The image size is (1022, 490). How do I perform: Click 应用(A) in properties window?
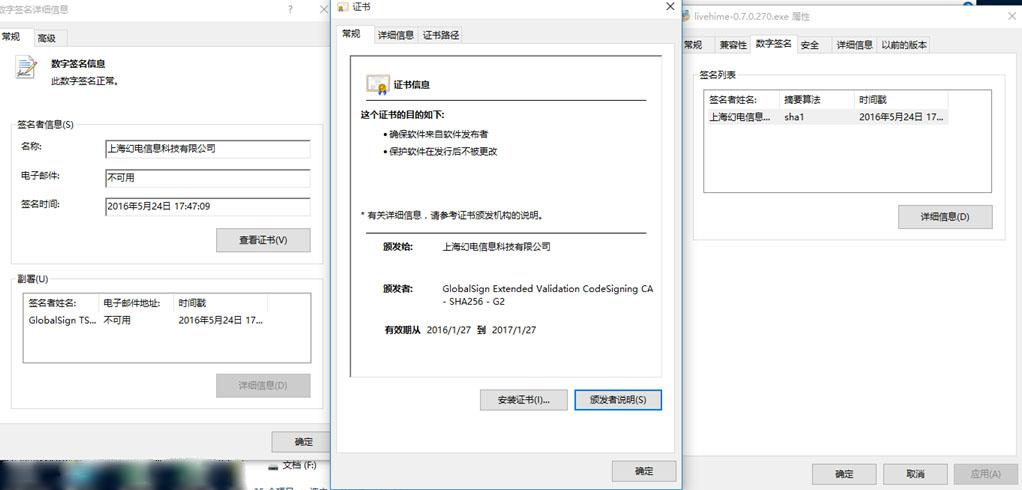tap(985, 474)
